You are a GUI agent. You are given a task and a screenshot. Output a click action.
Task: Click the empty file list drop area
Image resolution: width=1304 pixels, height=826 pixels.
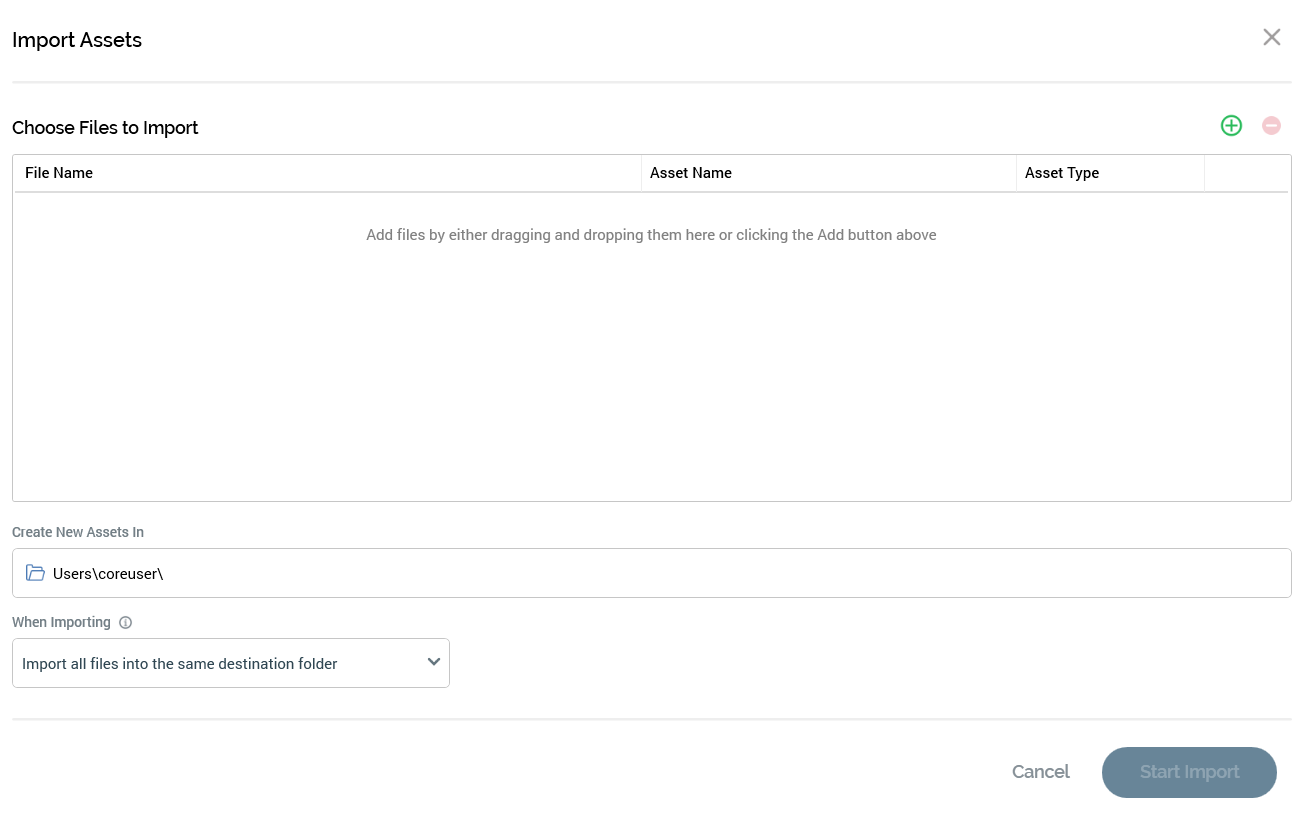[651, 380]
